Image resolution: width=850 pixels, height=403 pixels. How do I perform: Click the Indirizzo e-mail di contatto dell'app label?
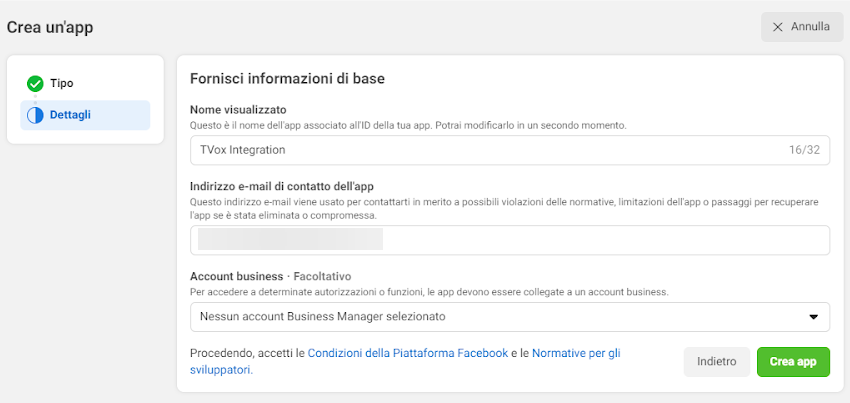click(282, 187)
